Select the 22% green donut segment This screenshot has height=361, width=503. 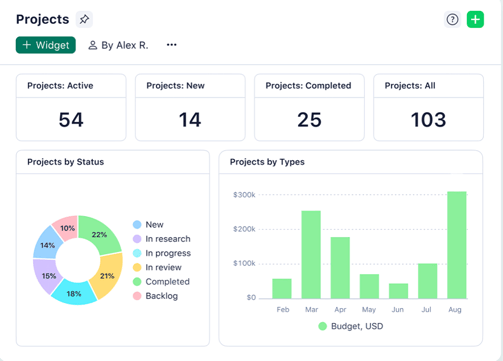[99, 234]
